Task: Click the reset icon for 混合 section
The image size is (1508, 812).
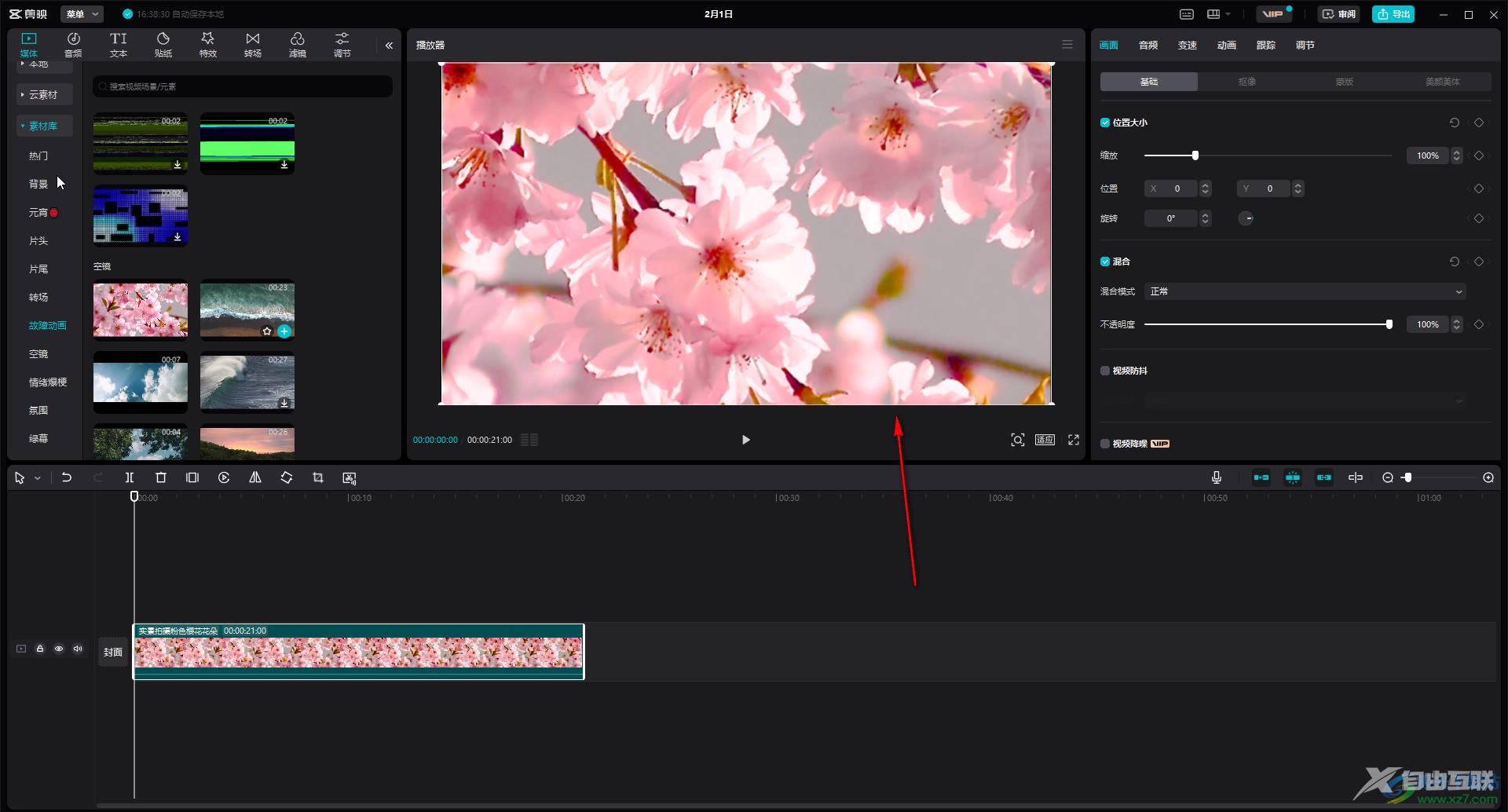Action: 1455,262
